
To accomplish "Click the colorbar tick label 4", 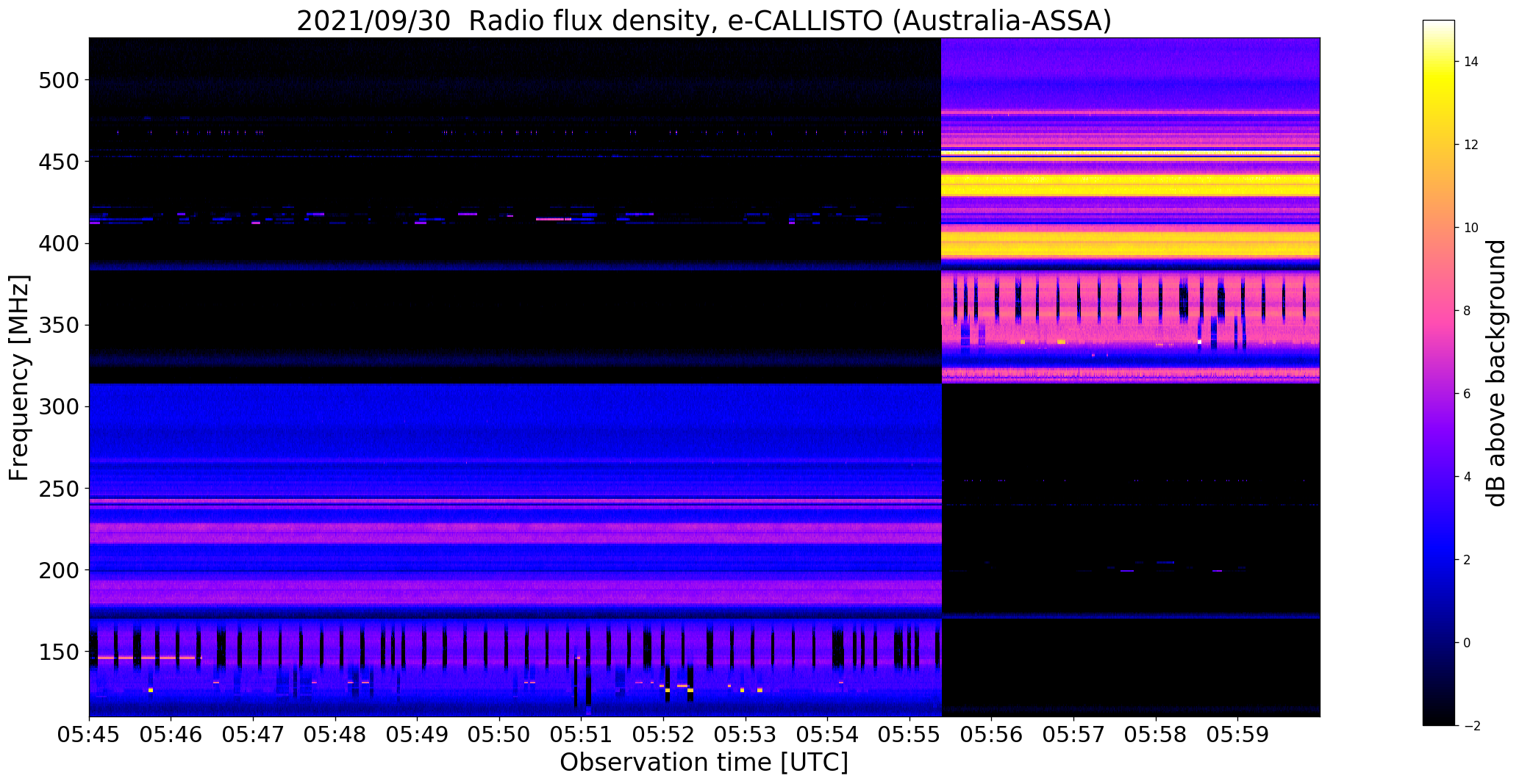I will tap(1468, 477).
